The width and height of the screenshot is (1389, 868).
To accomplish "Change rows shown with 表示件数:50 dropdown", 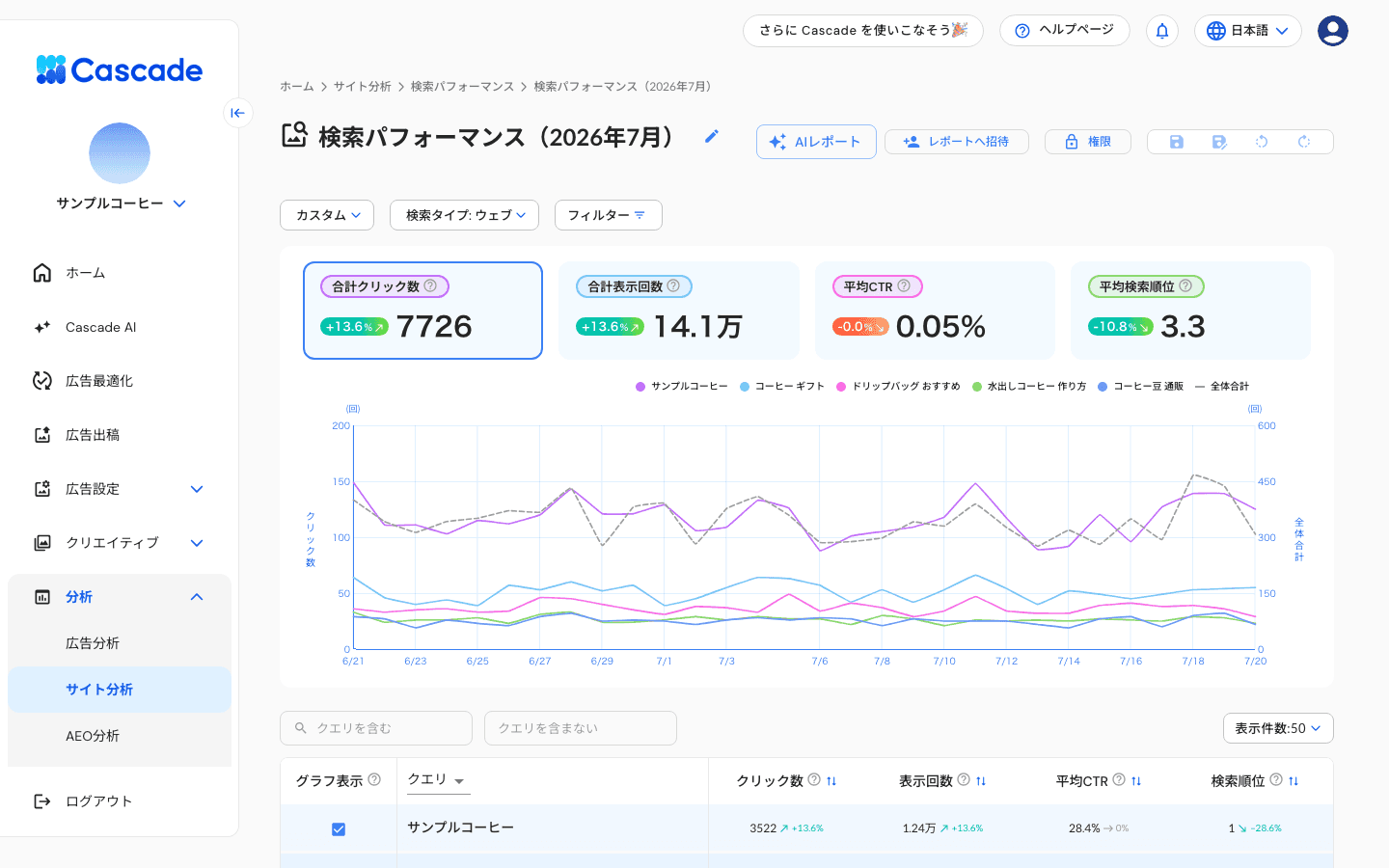I will coord(1278,728).
